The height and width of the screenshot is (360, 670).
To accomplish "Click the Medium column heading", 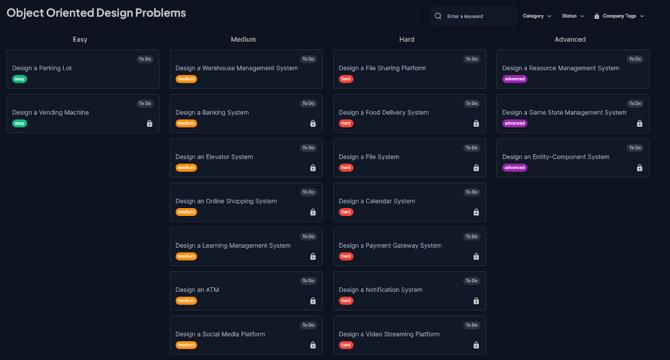I will (243, 39).
